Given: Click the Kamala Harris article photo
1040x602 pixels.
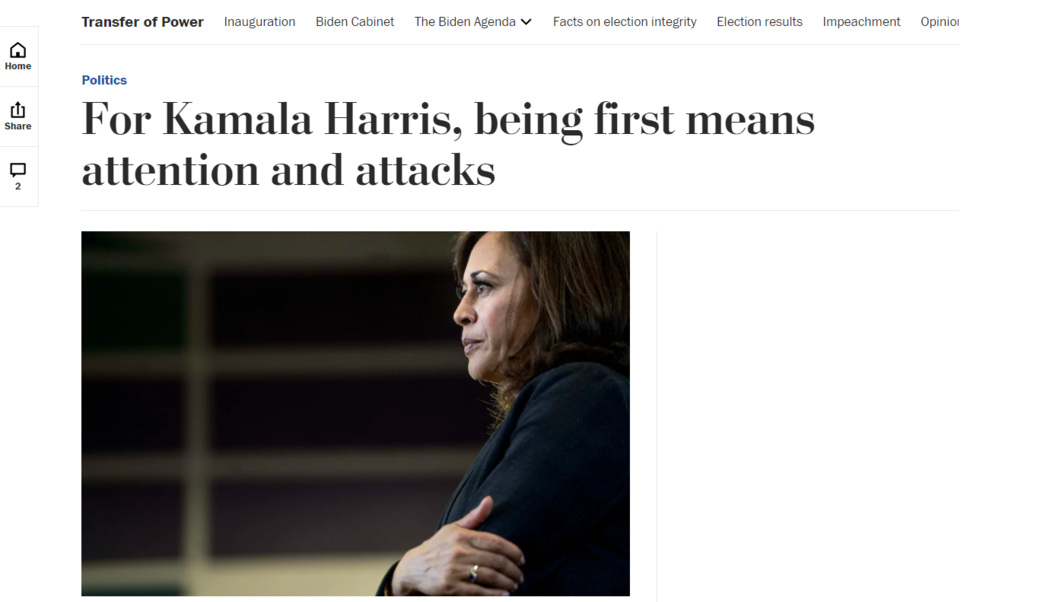Looking at the screenshot, I should (x=356, y=414).
